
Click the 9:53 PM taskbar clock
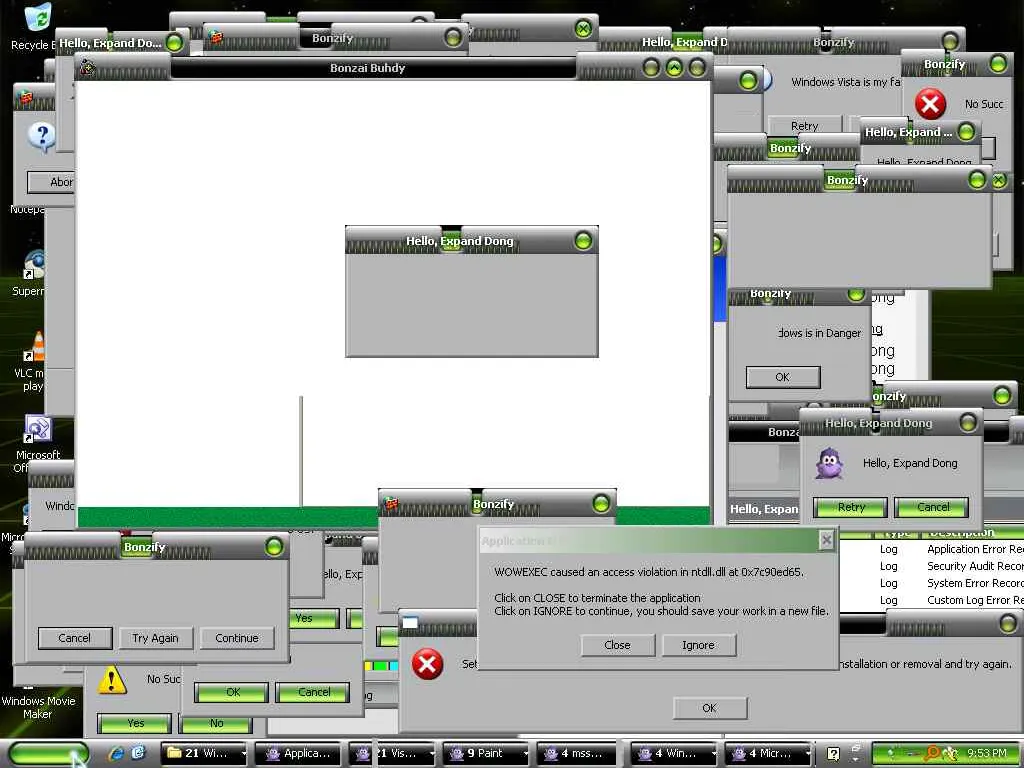pyautogui.click(x=986, y=754)
